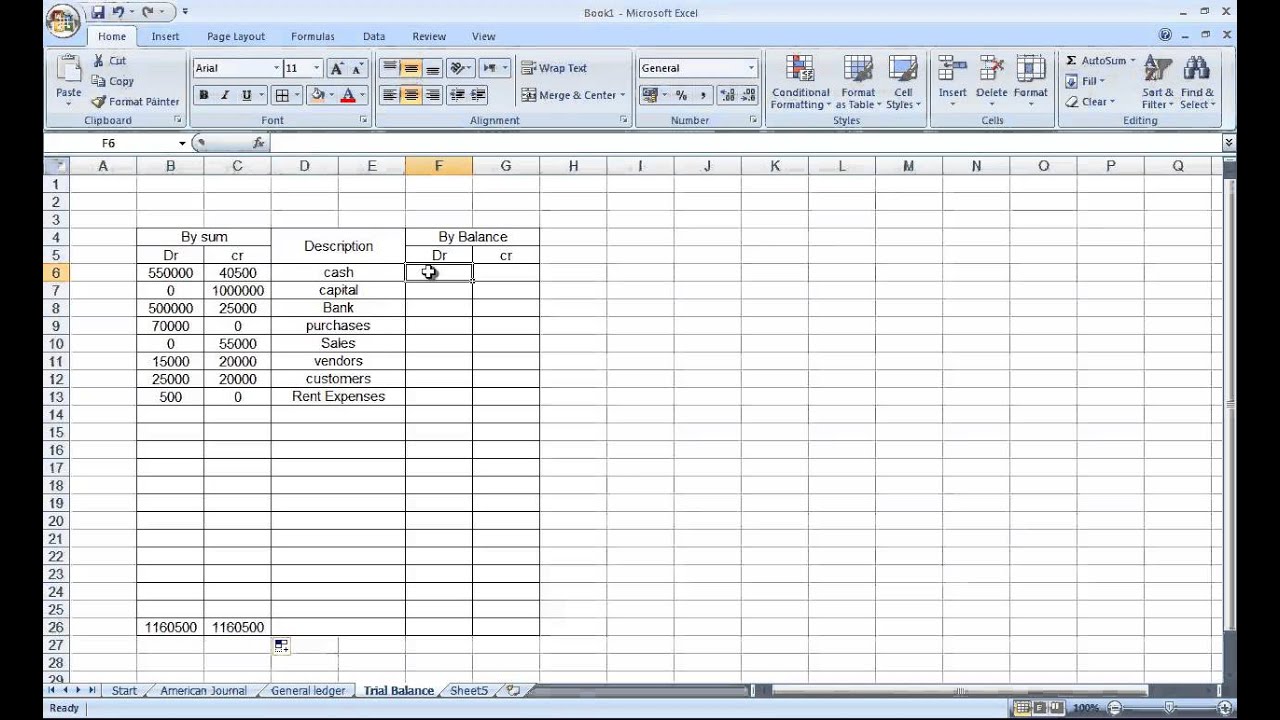Open the Review ribbon tab
The width and height of the screenshot is (1280, 720).
tap(429, 36)
